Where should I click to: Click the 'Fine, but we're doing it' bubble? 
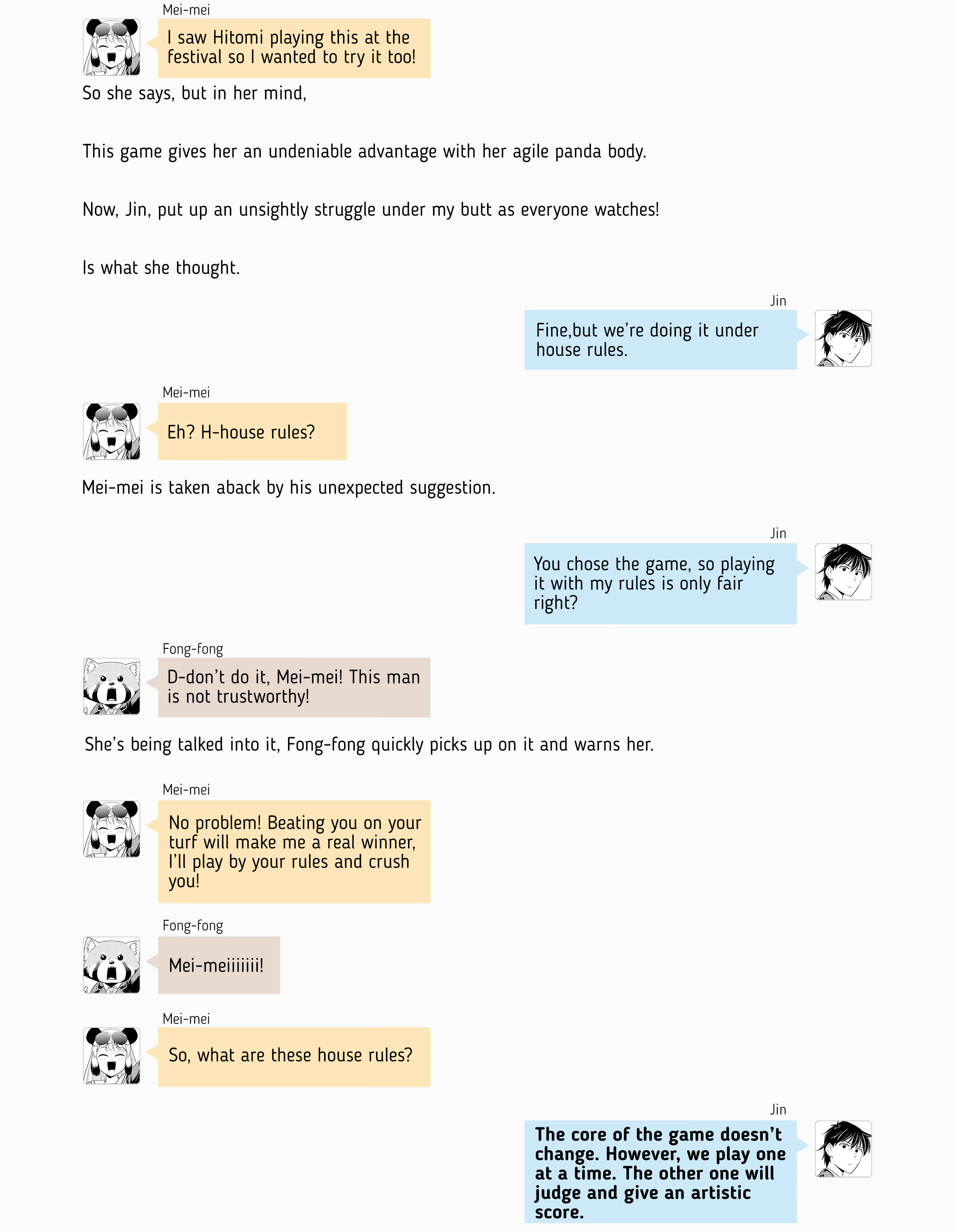click(660, 340)
